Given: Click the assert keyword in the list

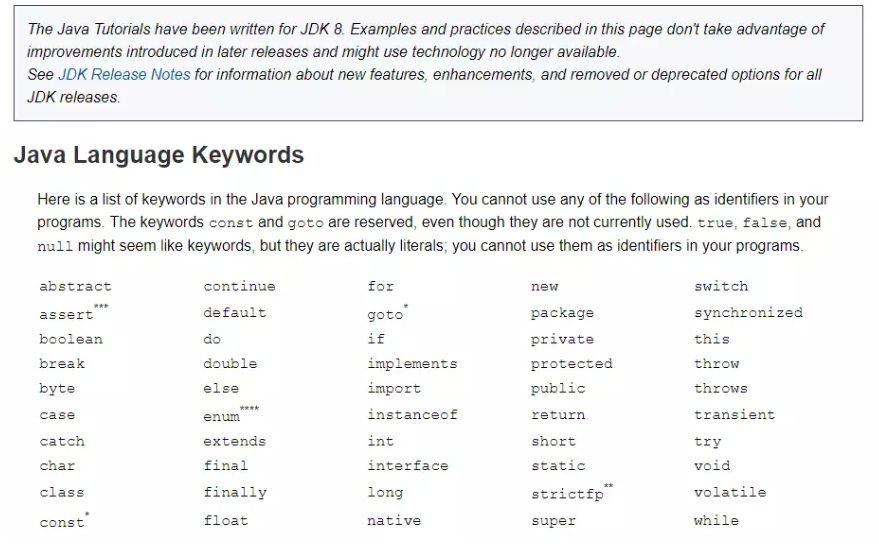Looking at the screenshot, I should (66, 314).
